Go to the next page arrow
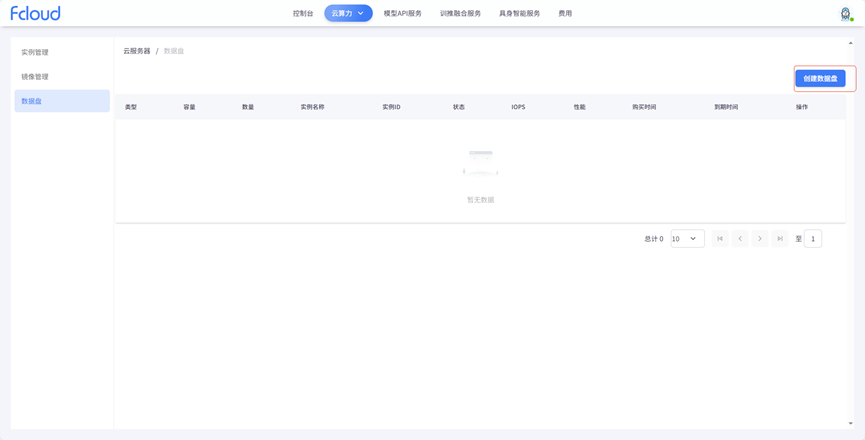 tap(760, 239)
